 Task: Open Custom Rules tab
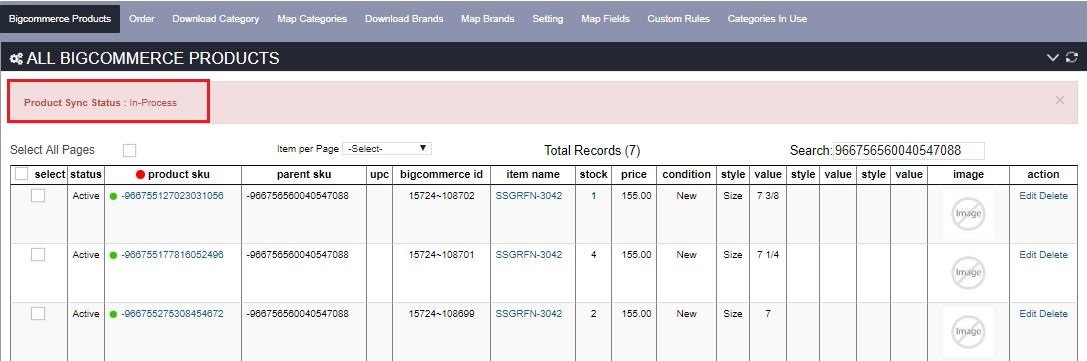click(679, 19)
